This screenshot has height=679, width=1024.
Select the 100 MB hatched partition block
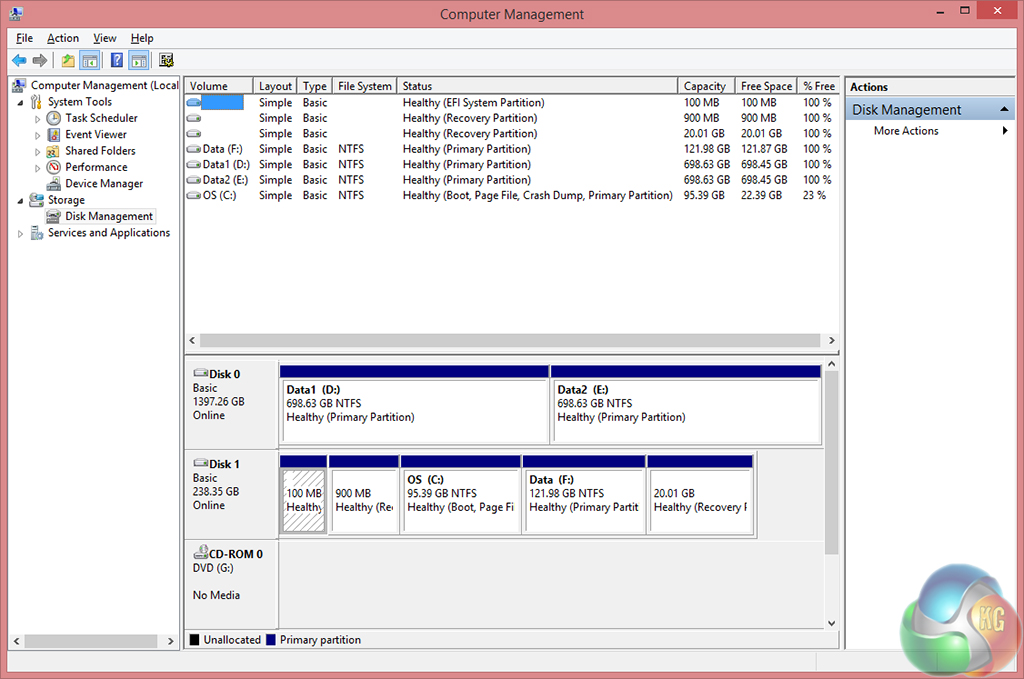(303, 495)
